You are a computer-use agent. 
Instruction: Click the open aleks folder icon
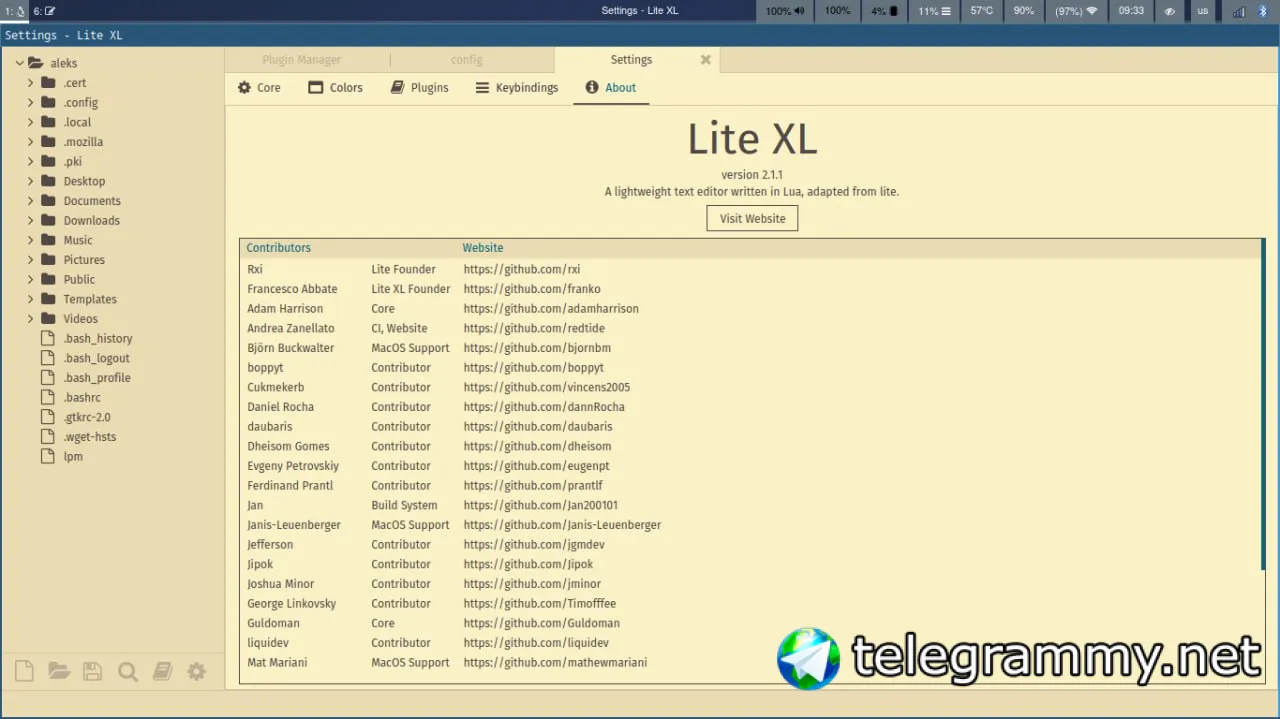[x=37, y=63]
